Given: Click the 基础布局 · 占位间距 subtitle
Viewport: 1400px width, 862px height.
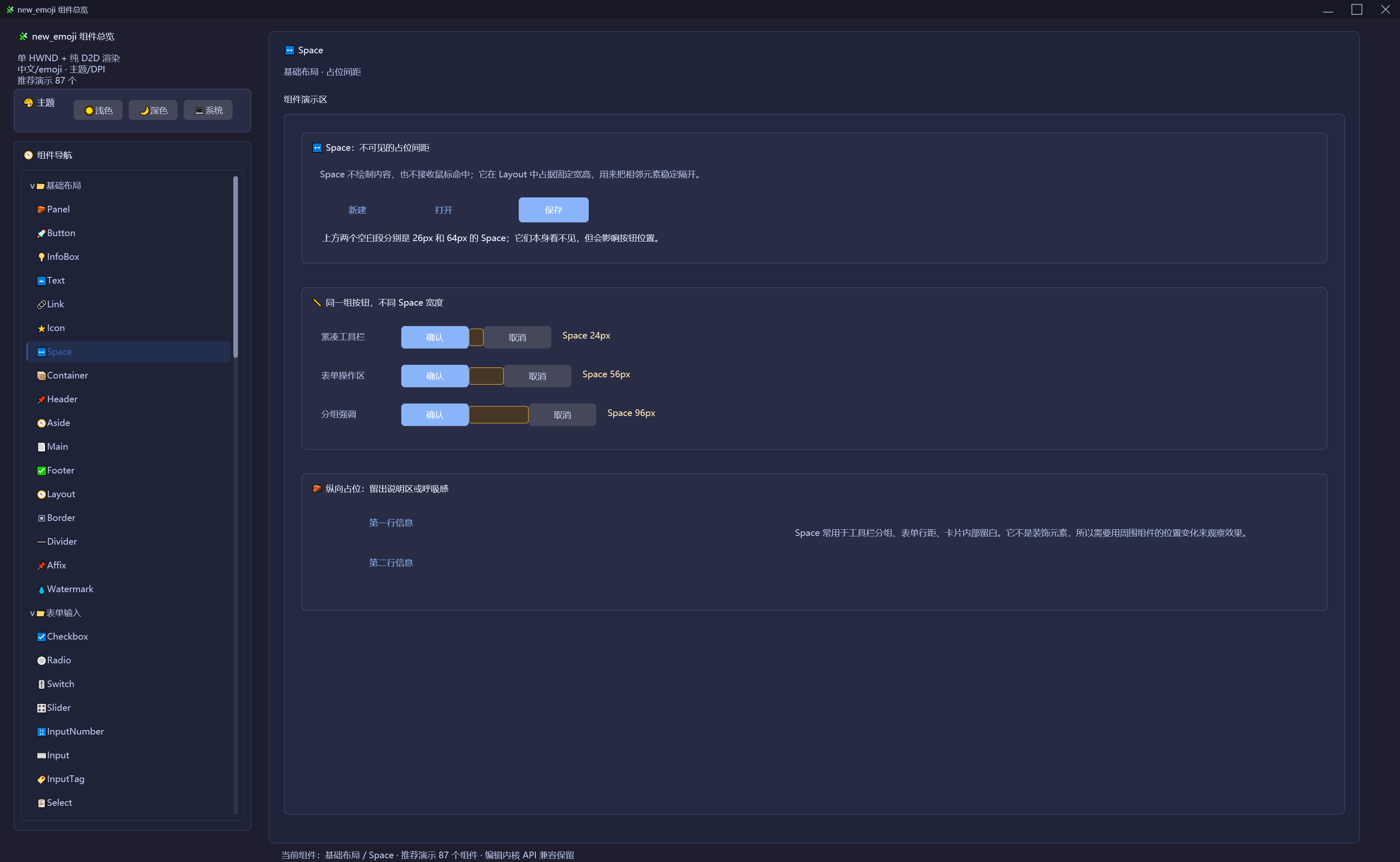Looking at the screenshot, I should pos(322,72).
